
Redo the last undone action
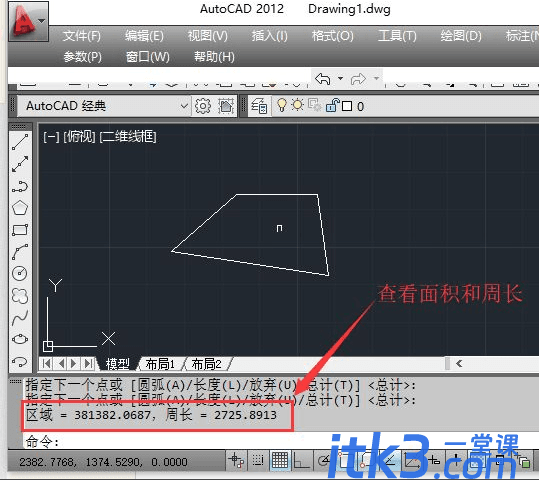point(358,79)
